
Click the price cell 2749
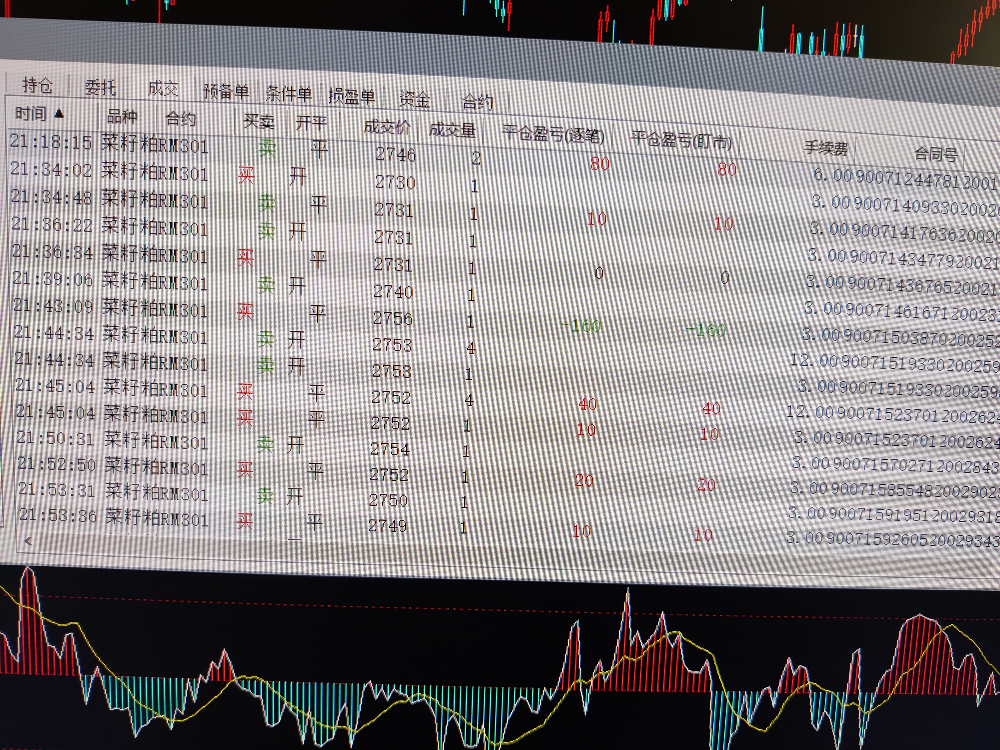pos(388,526)
